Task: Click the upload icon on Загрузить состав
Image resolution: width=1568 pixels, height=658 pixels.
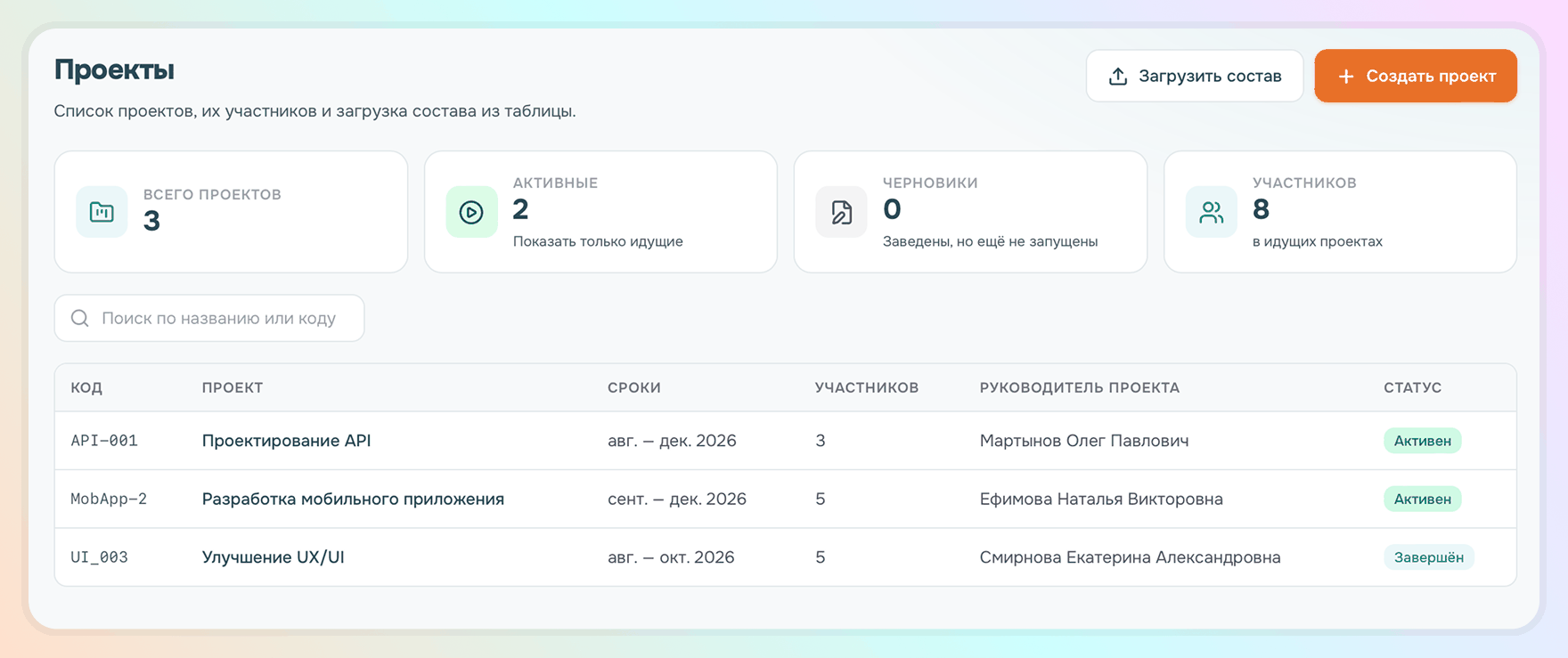Action: 1118,76
